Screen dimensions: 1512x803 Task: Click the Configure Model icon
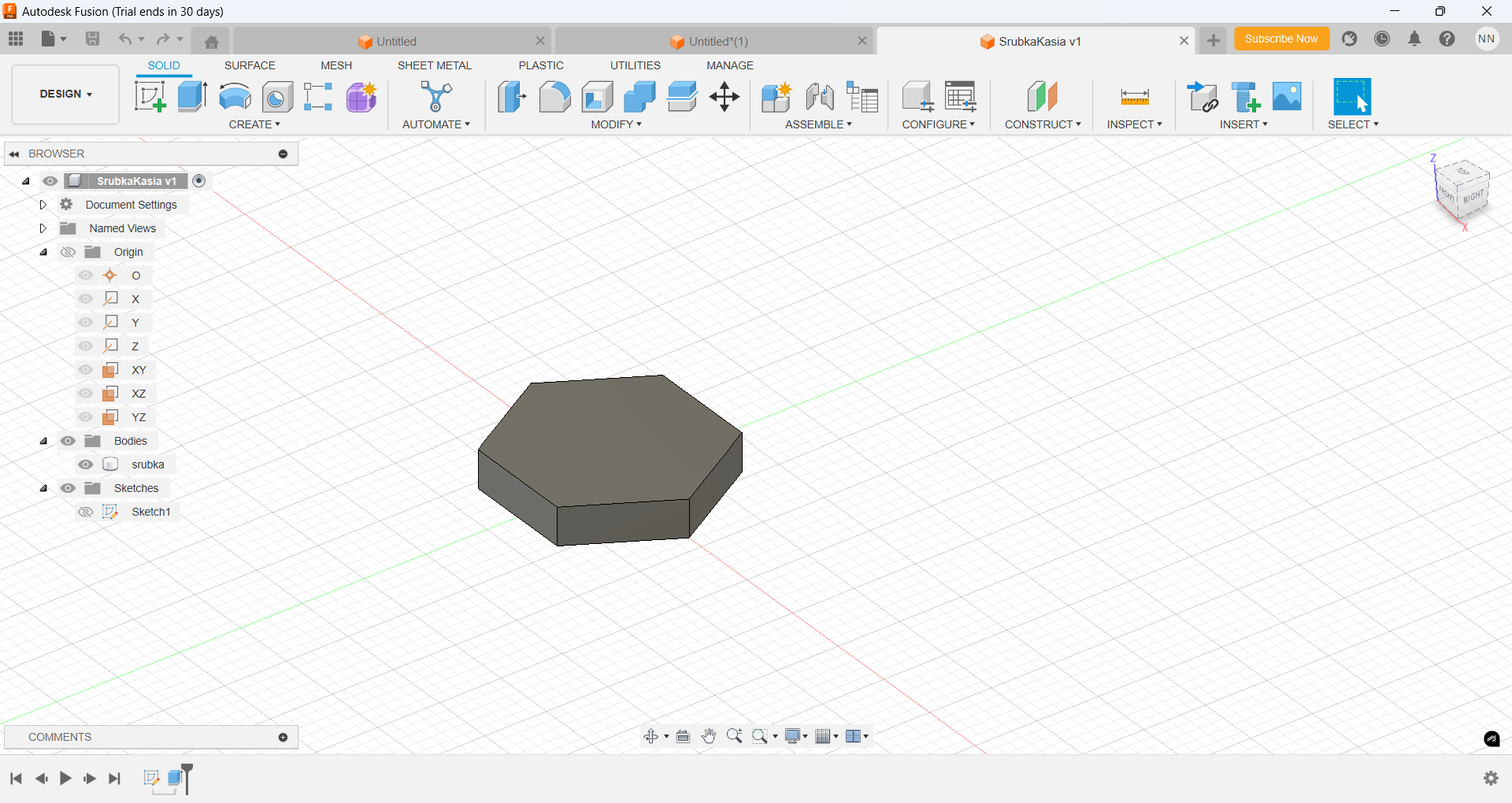917,97
